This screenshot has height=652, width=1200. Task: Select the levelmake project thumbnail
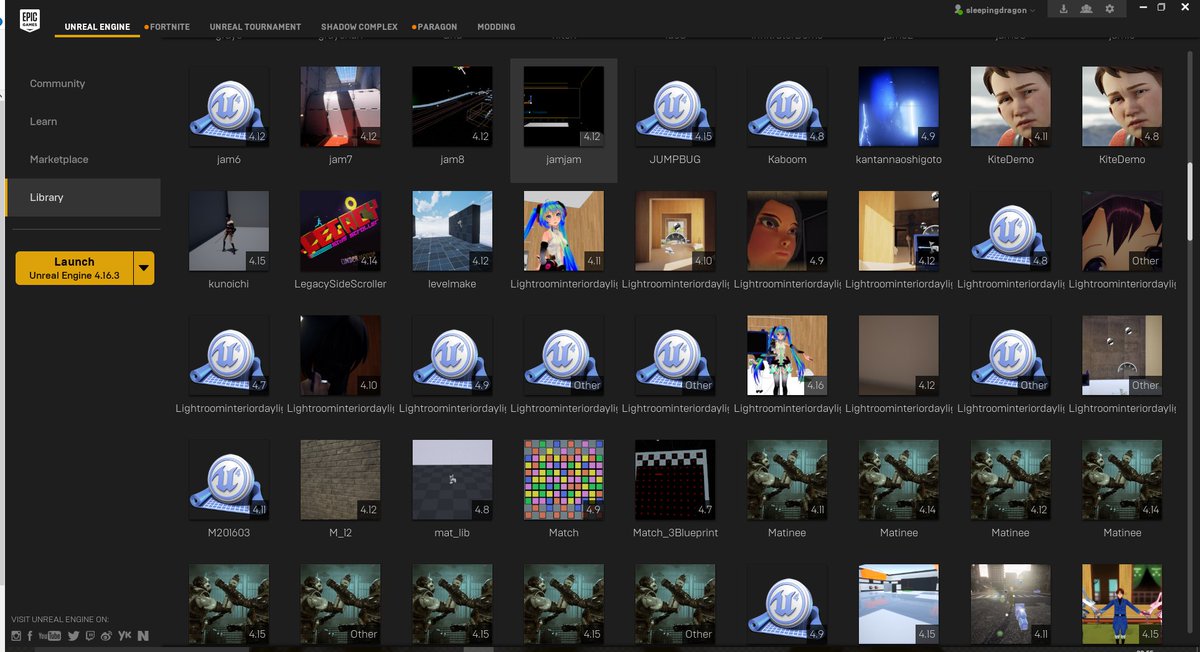[453, 232]
